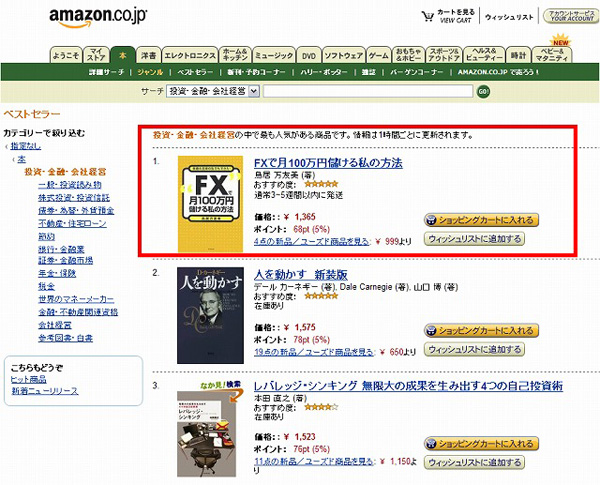Click the amazon.co.jp logo
Image resolution: width=600 pixels, height=485 pixels.
(x=98, y=18)
